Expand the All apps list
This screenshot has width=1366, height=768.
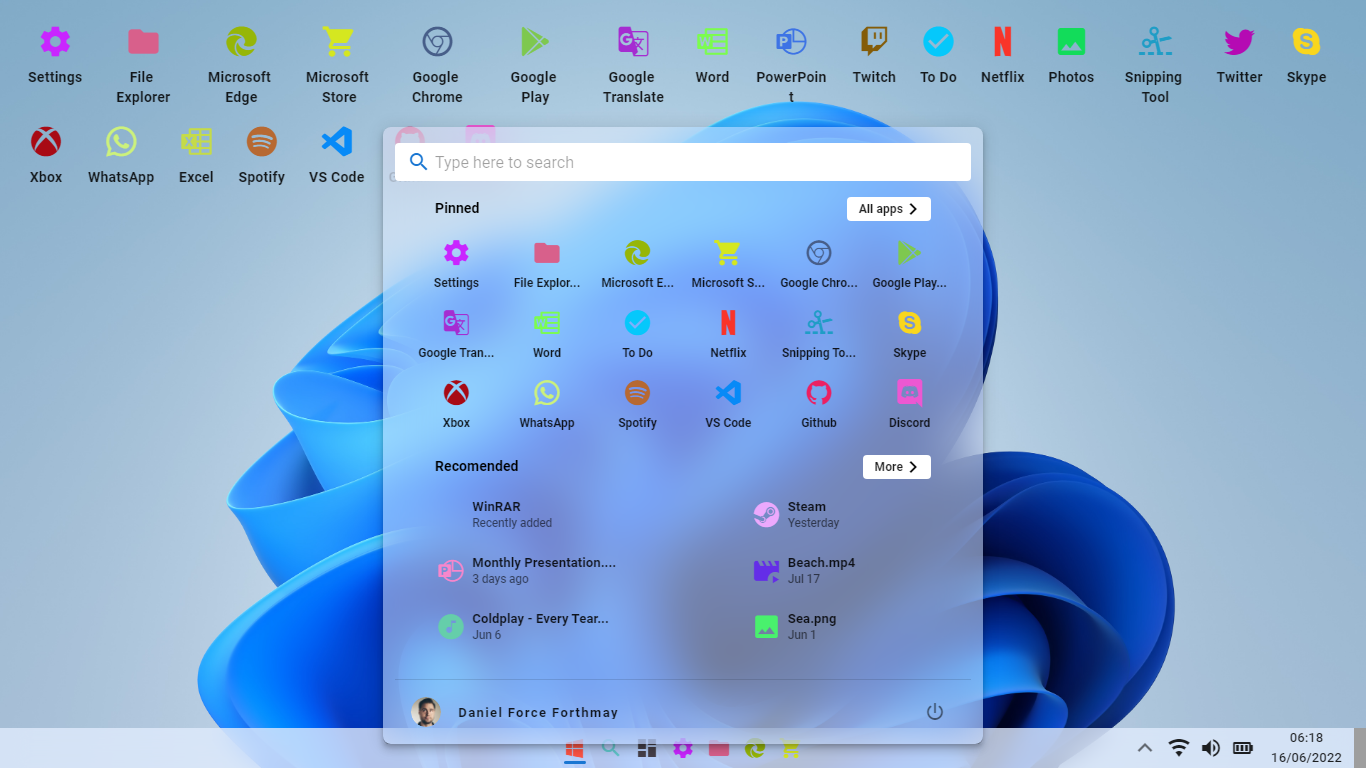889,209
